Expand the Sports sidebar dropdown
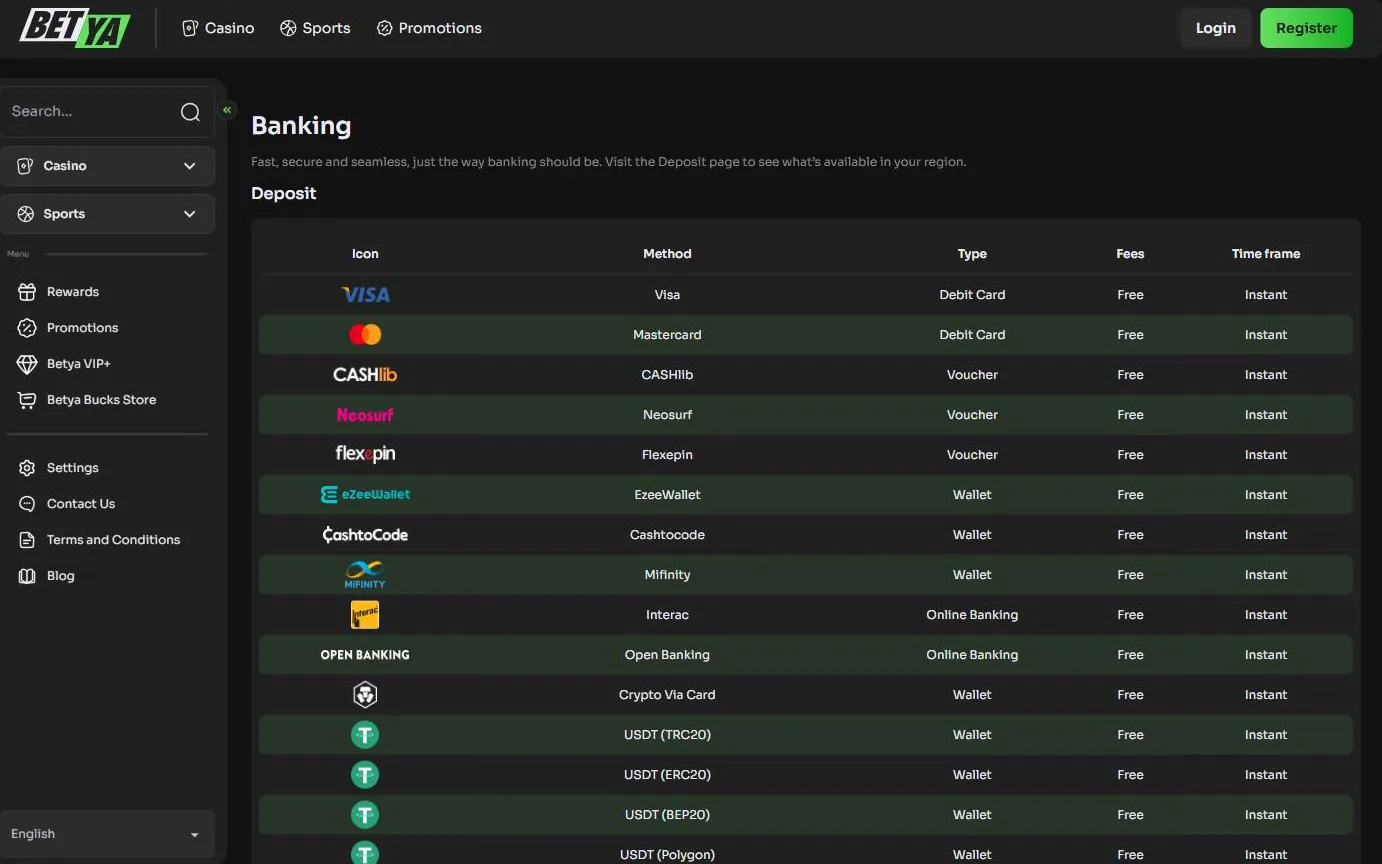 (x=107, y=214)
